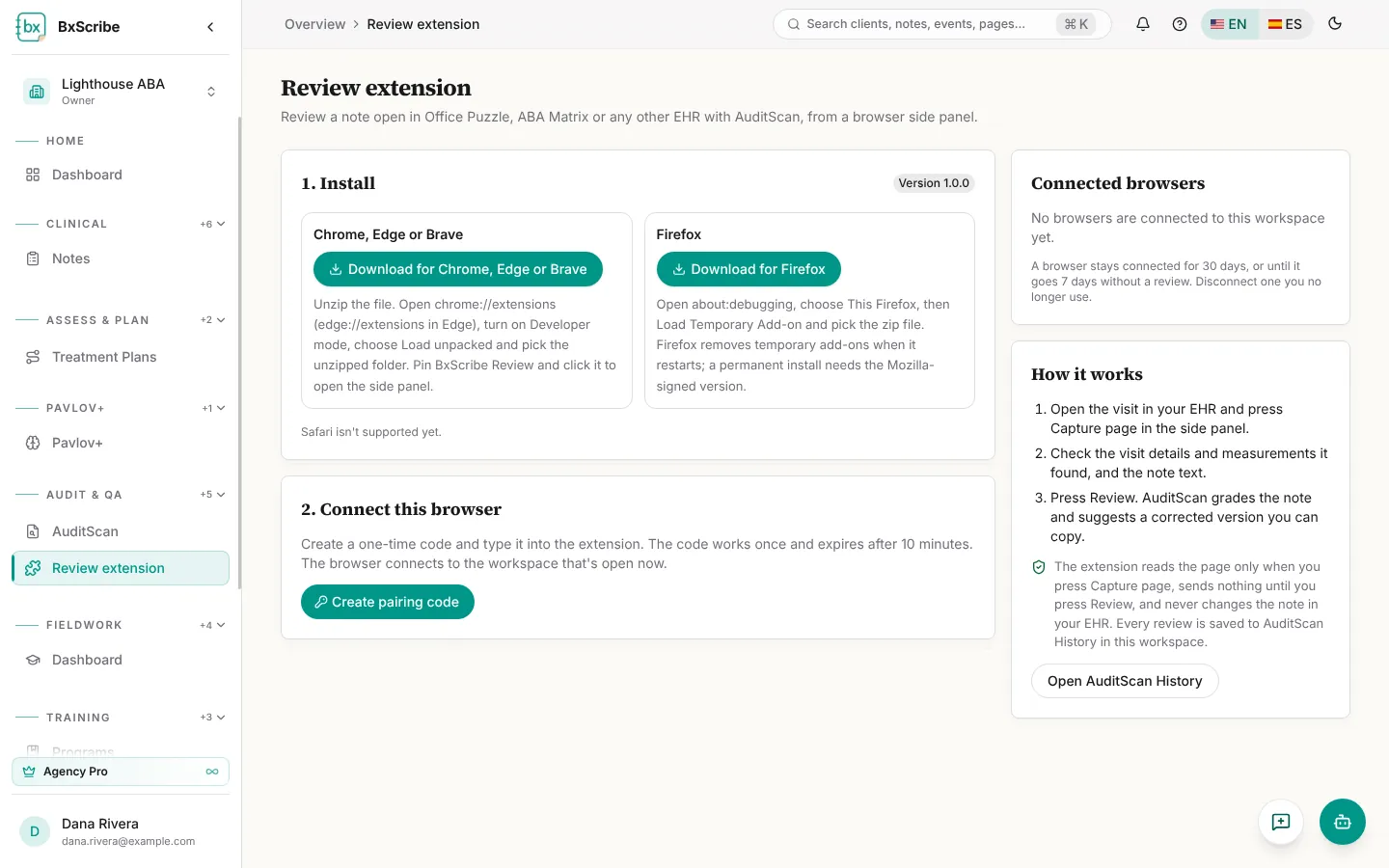The height and width of the screenshot is (868, 1389).
Task: Go to Overview breadcrumb
Action: [x=314, y=24]
